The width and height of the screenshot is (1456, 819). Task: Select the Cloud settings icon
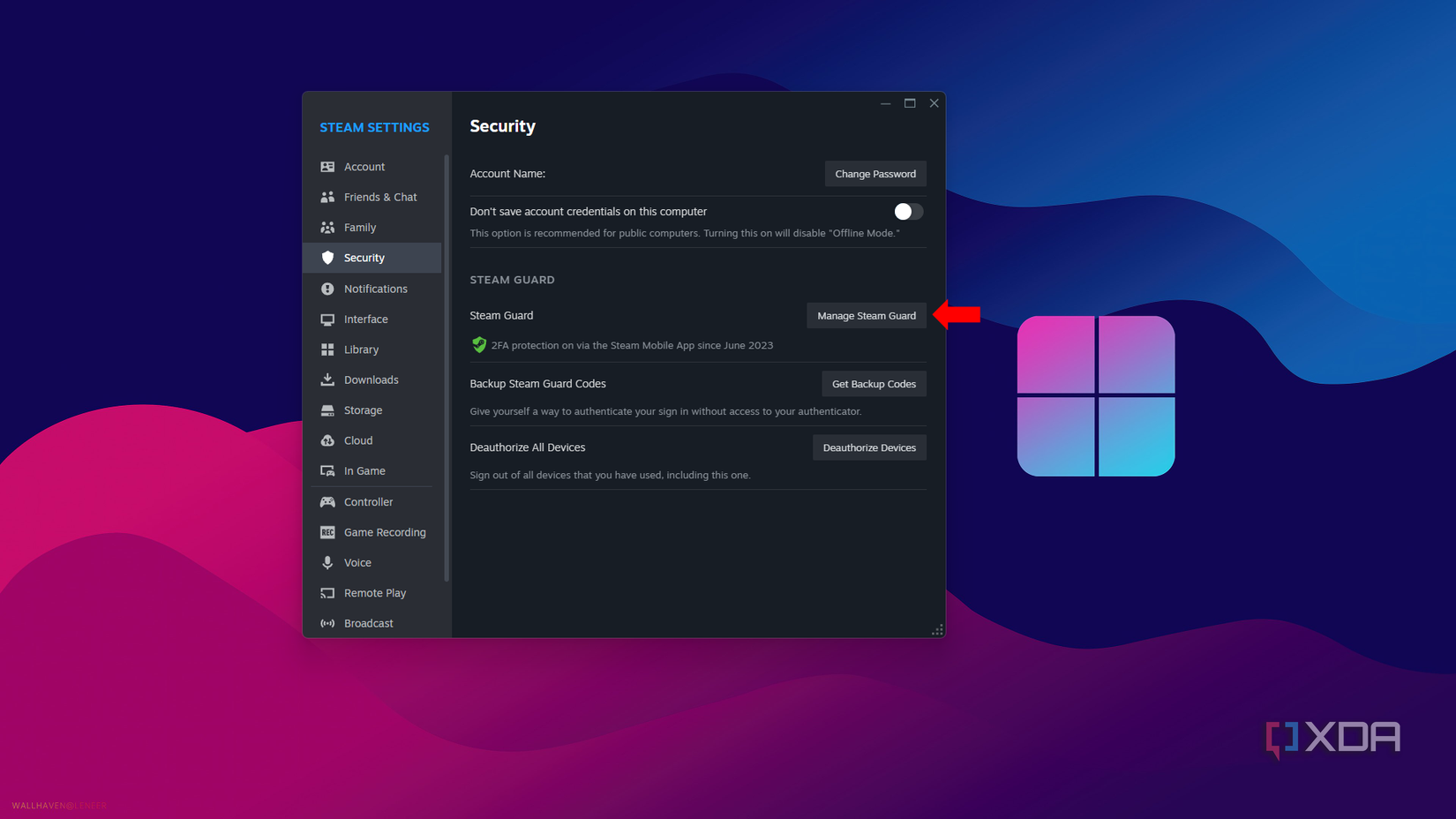click(x=327, y=440)
